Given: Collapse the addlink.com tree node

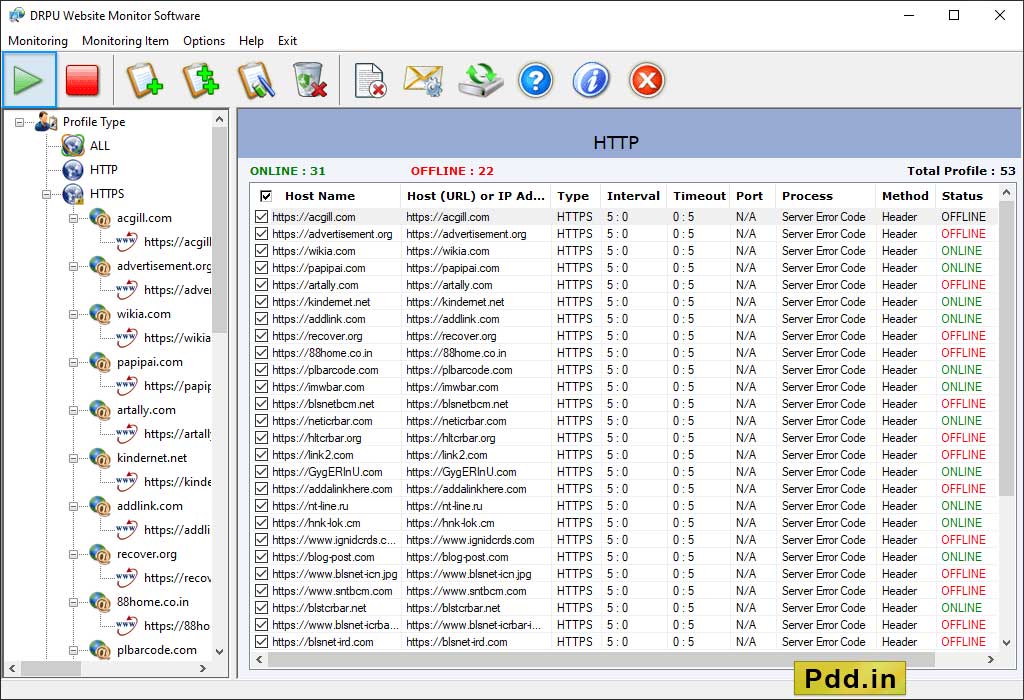Looking at the screenshot, I should 73,506.
